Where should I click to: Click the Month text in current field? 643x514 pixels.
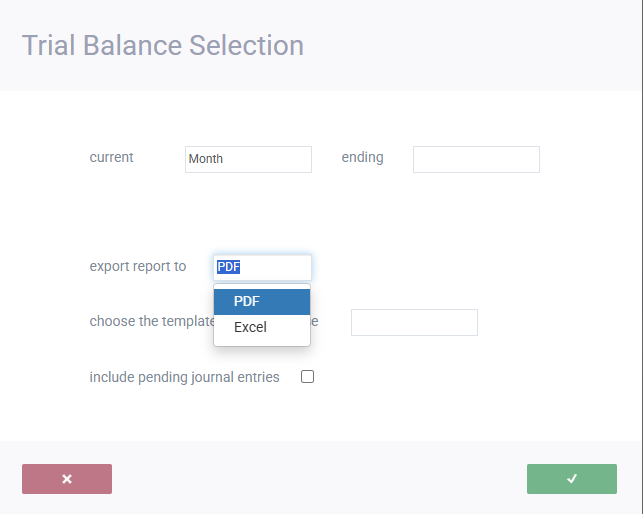pos(205,159)
